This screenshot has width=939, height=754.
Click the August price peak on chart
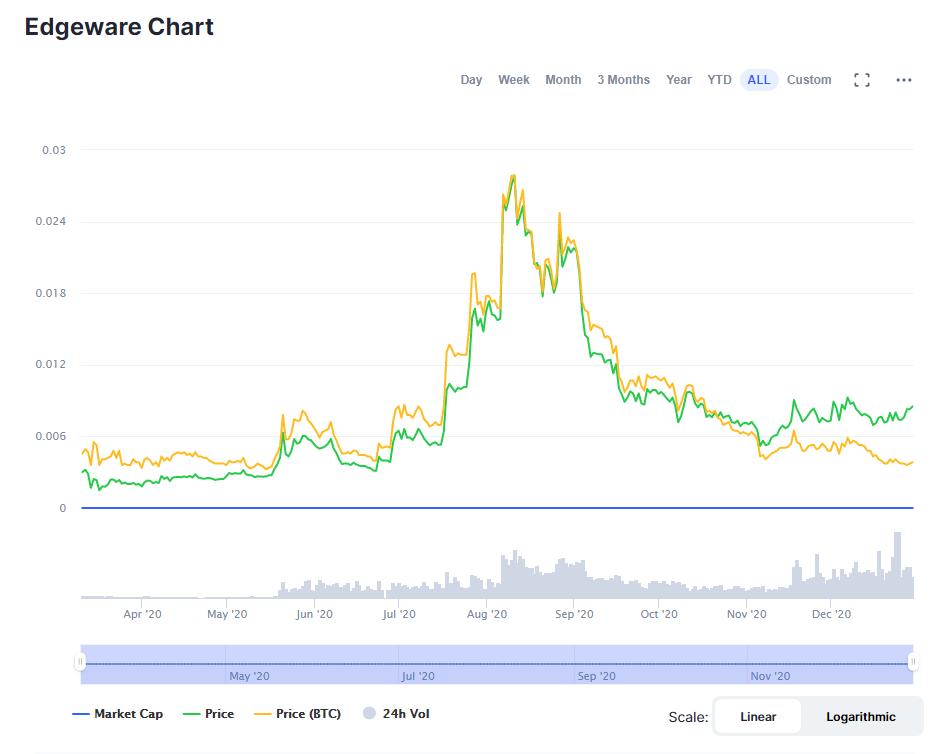[x=513, y=176]
